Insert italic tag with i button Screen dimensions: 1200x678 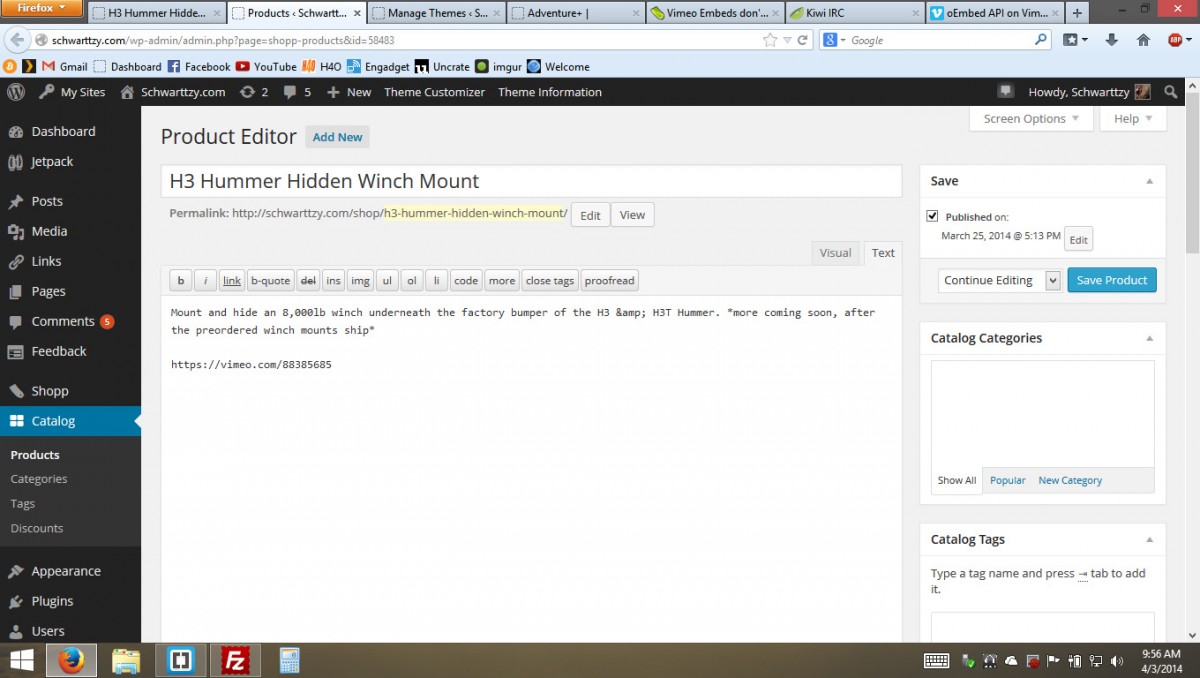coord(205,281)
